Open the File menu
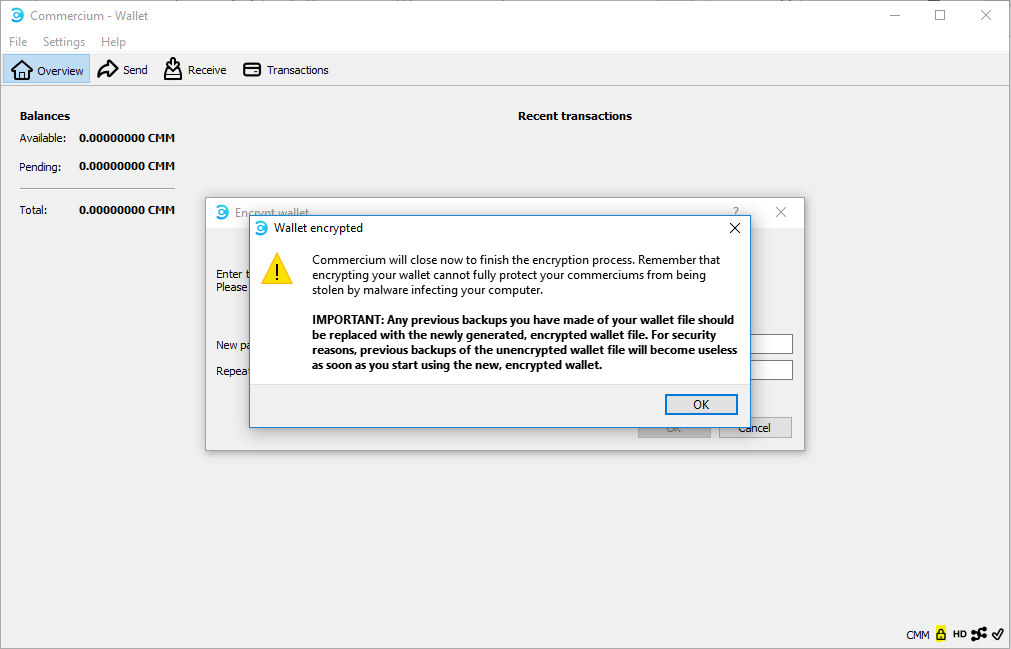Screen dimensions: 1011x649 (18, 42)
